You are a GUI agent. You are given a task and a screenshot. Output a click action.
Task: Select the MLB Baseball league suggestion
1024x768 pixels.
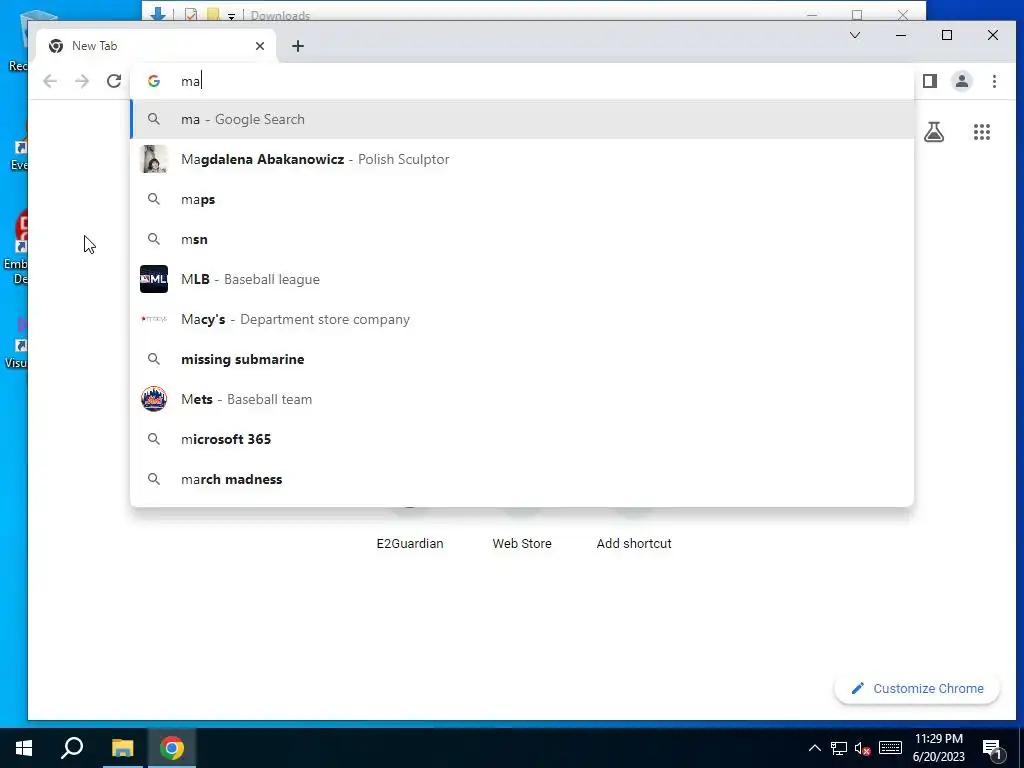[x=522, y=279]
